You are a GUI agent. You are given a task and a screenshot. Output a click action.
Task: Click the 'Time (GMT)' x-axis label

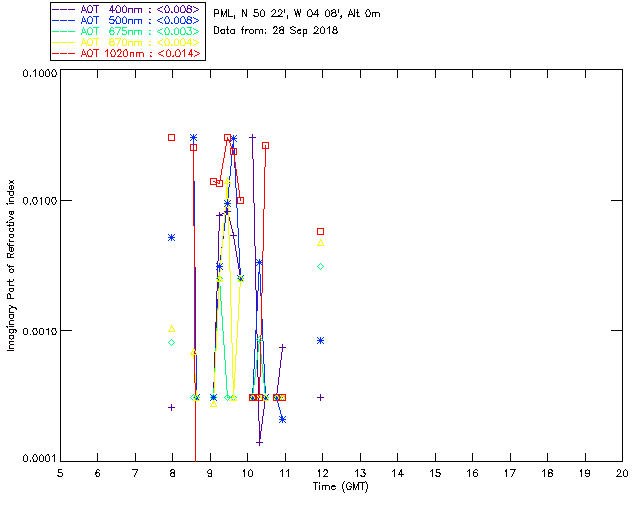[341, 486]
